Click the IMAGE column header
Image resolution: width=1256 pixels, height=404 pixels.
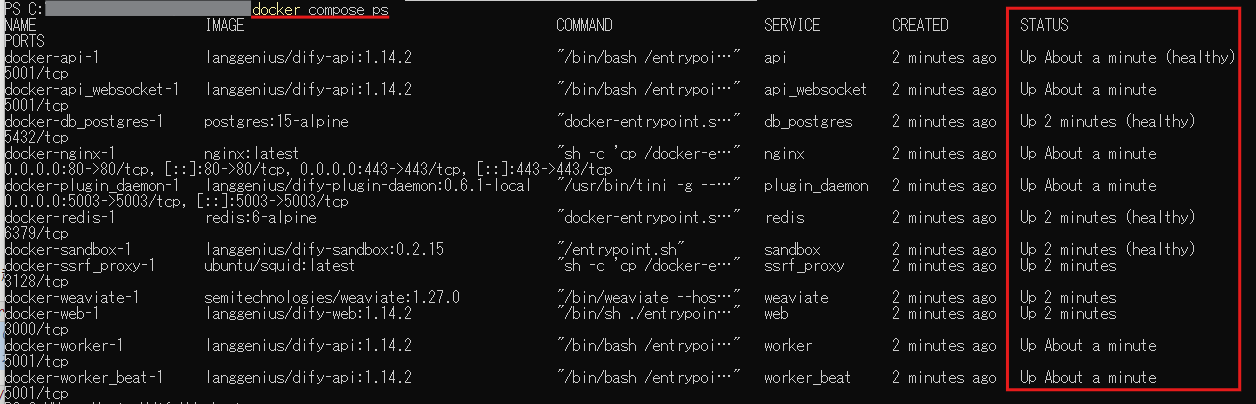point(224,25)
